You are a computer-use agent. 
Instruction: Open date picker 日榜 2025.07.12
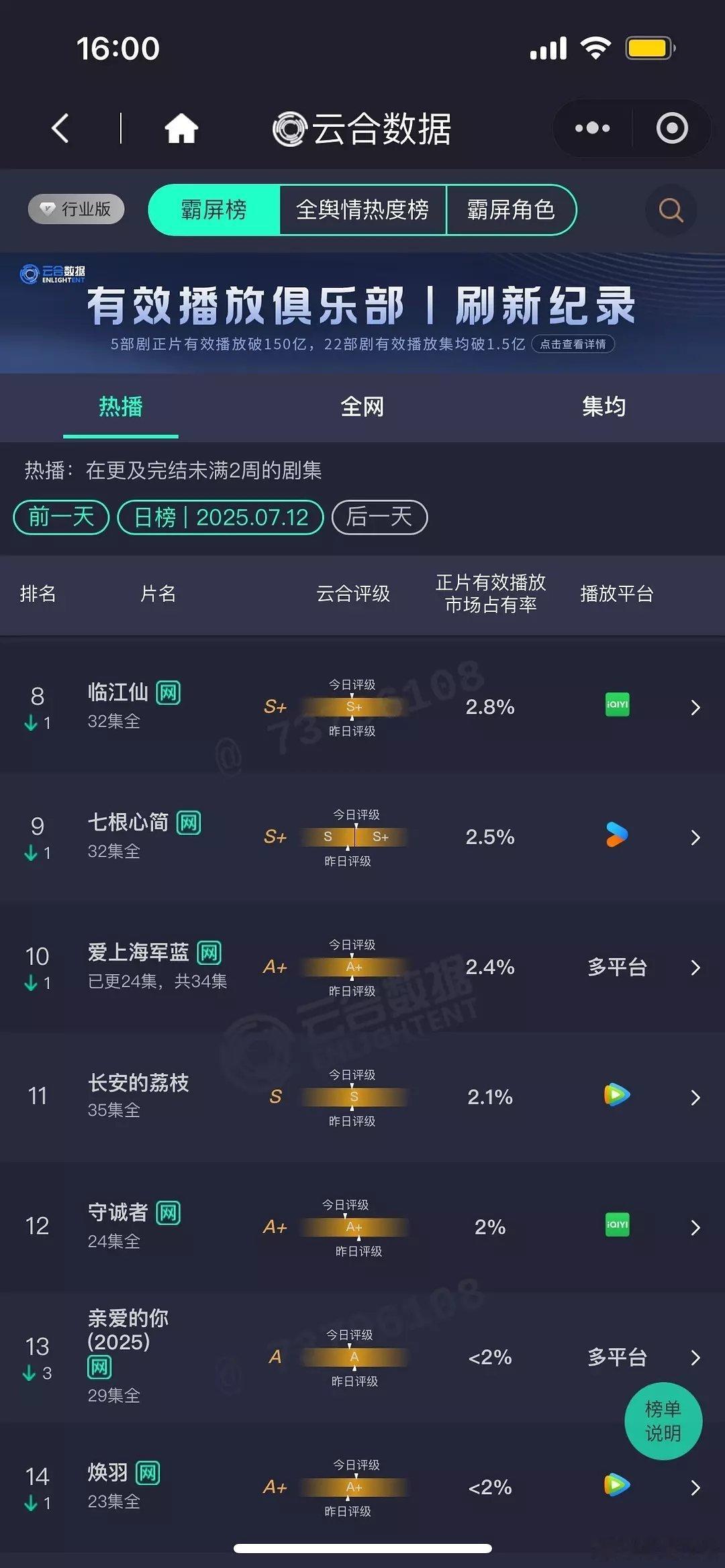click(220, 517)
